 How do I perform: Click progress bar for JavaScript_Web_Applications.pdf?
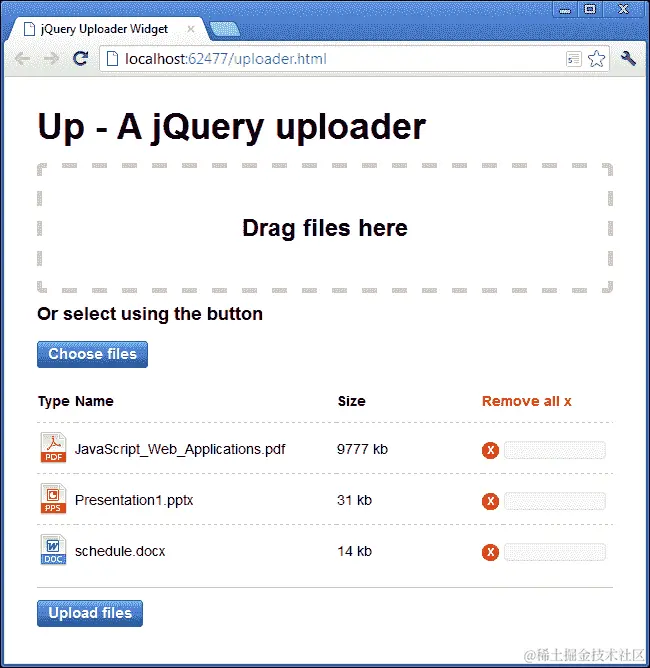coord(555,450)
